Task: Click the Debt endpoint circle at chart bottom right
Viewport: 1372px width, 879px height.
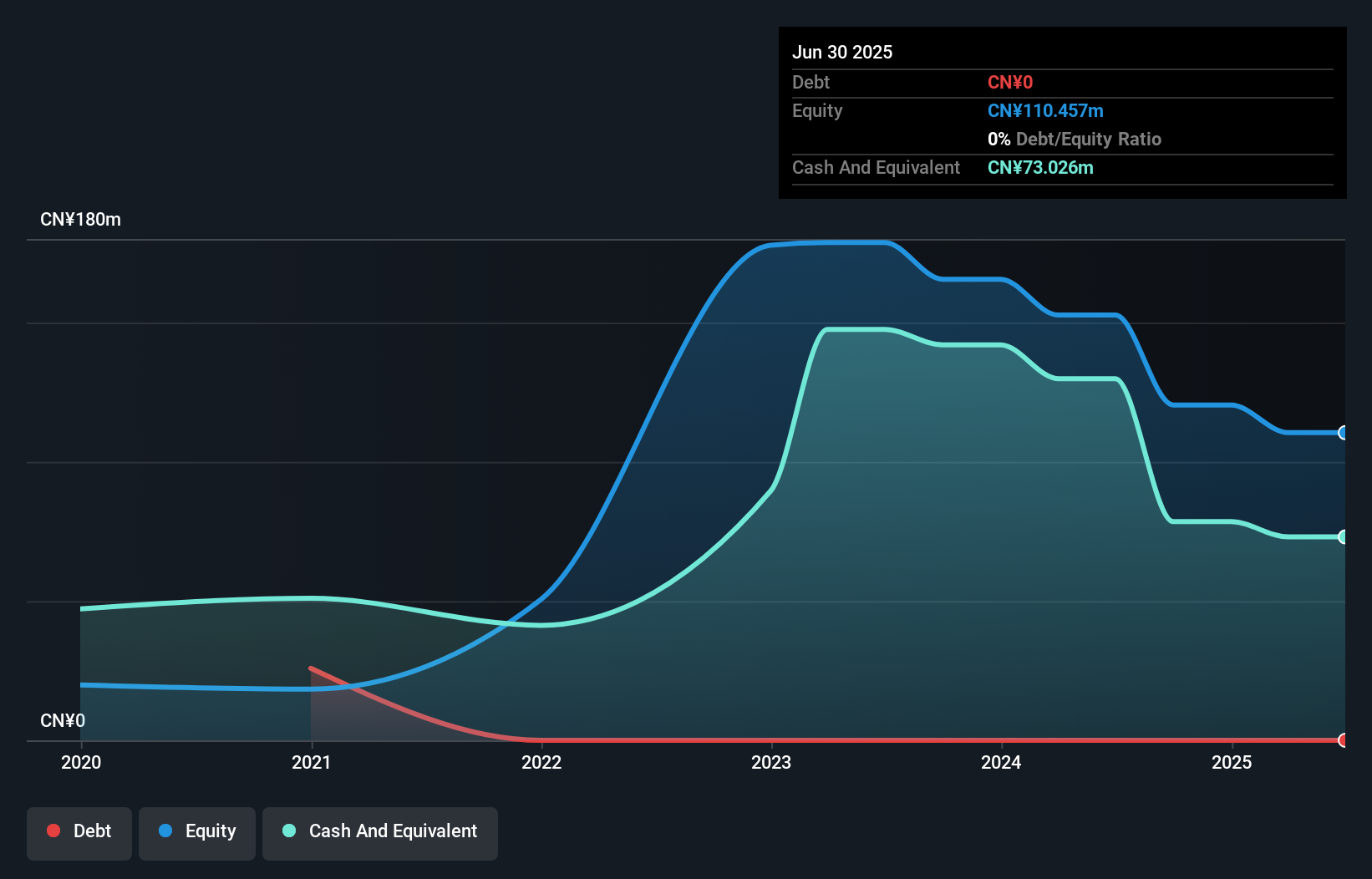Action: click(x=1344, y=740)
